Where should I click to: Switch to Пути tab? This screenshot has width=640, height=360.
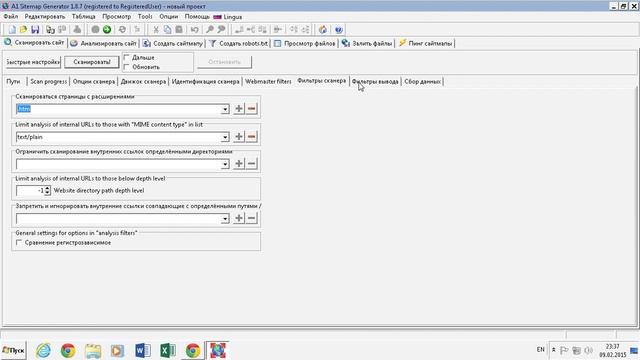point(13,82)
